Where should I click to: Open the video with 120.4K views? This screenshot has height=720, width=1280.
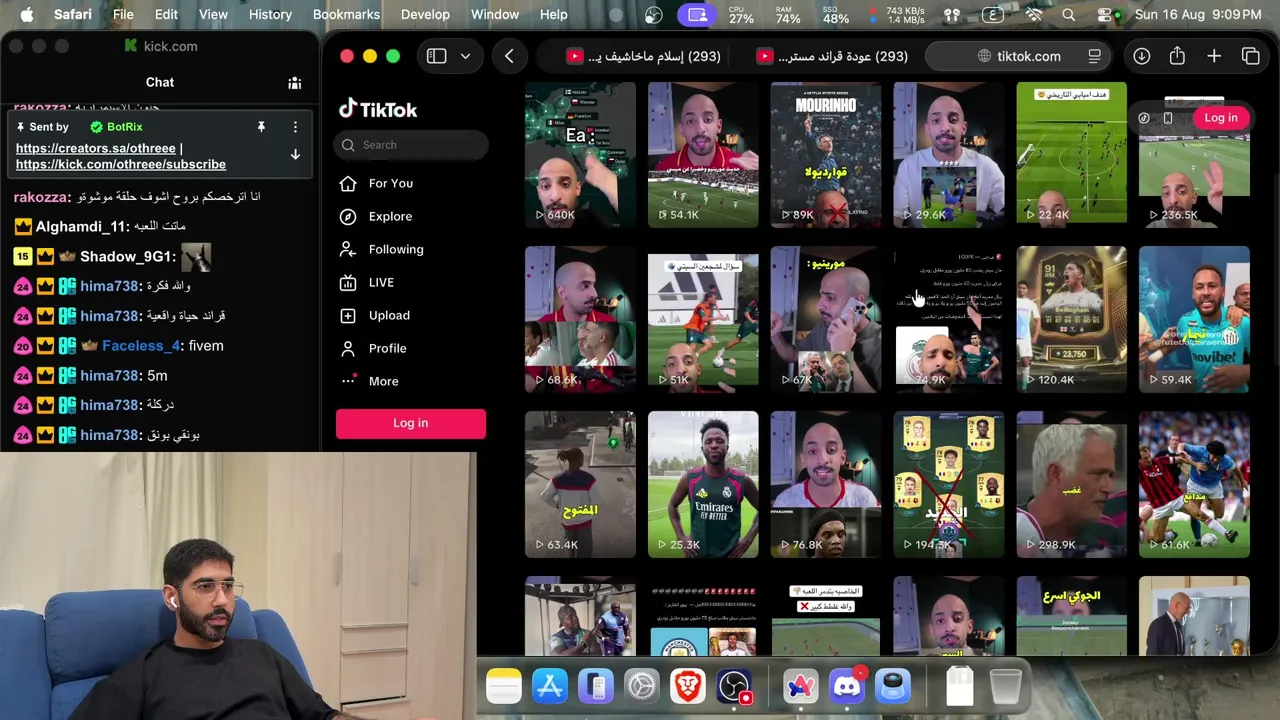1071,320
